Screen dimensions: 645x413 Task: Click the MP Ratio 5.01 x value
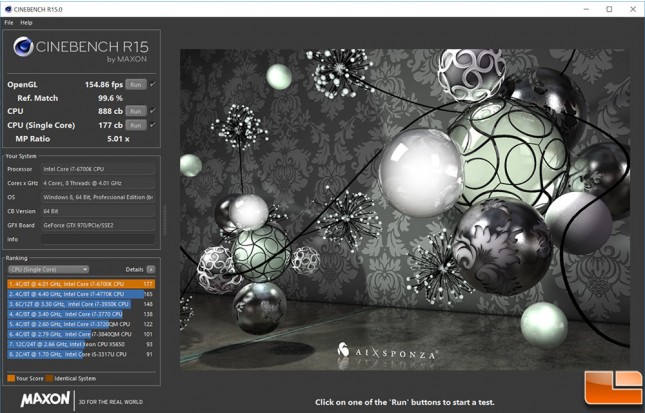pos(118,139)
